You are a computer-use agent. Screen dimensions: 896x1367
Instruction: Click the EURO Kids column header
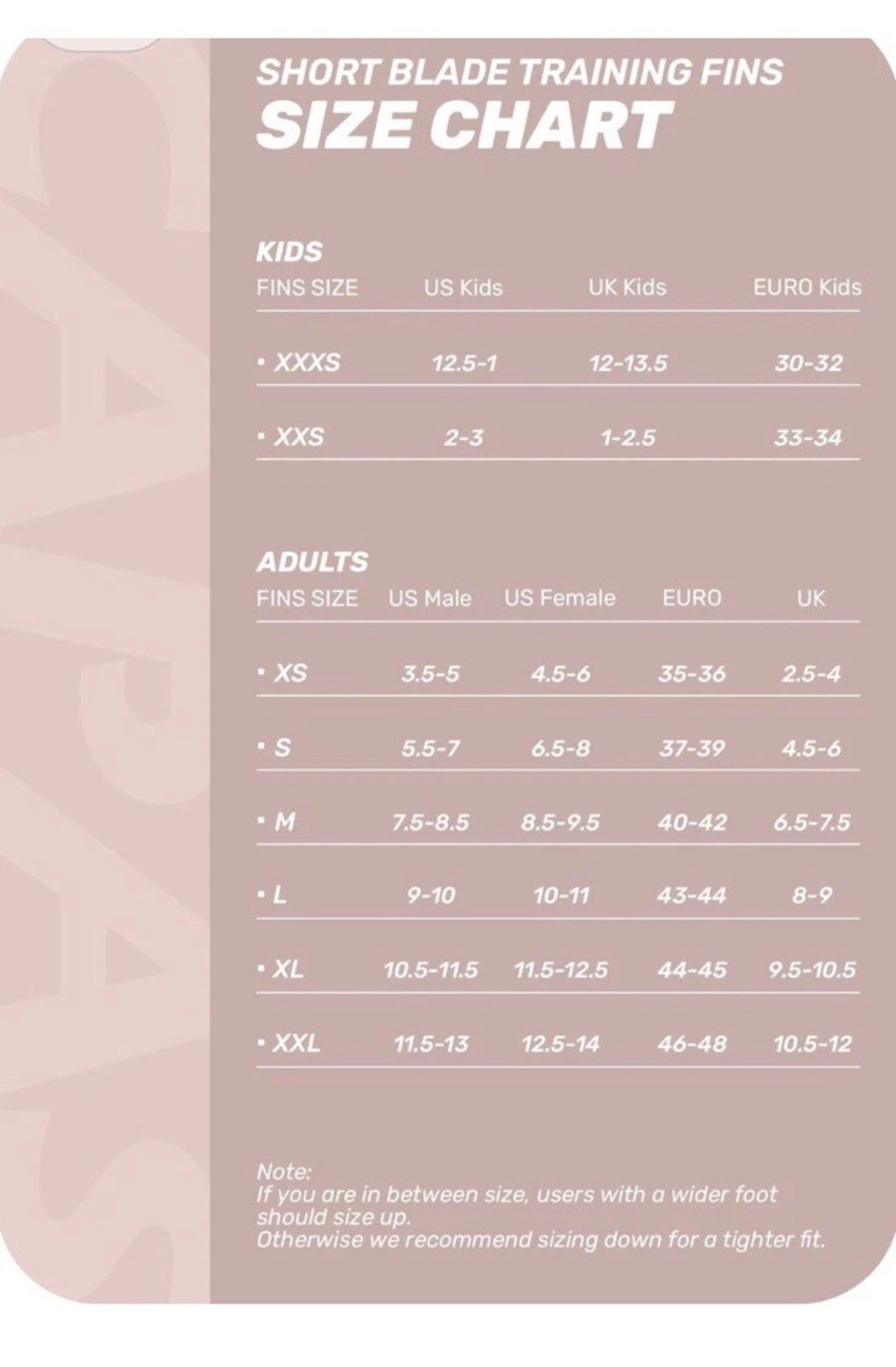[x=807, y=287]
